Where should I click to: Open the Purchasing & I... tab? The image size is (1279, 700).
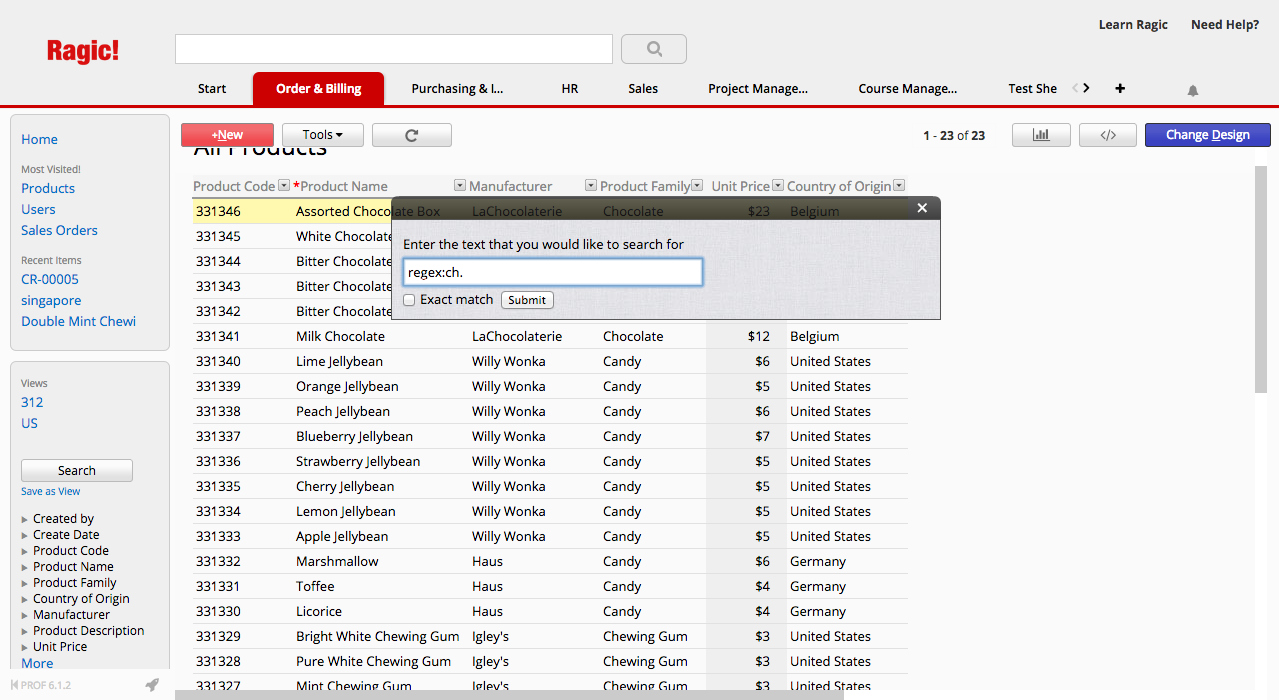[457, 89]
